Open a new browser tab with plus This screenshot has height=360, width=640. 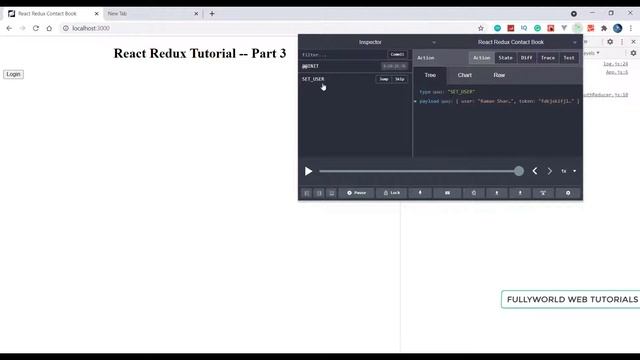pyautogui.click(x=212, y=13)
